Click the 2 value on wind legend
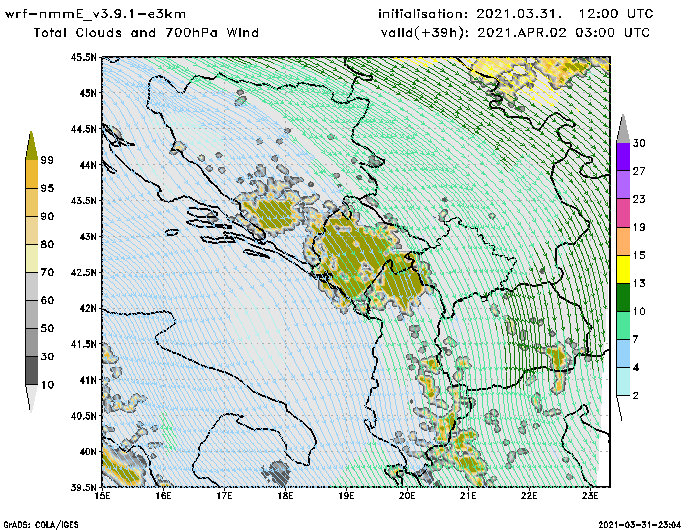The width and height of the screenshot is (700, 530). [636, 396]
